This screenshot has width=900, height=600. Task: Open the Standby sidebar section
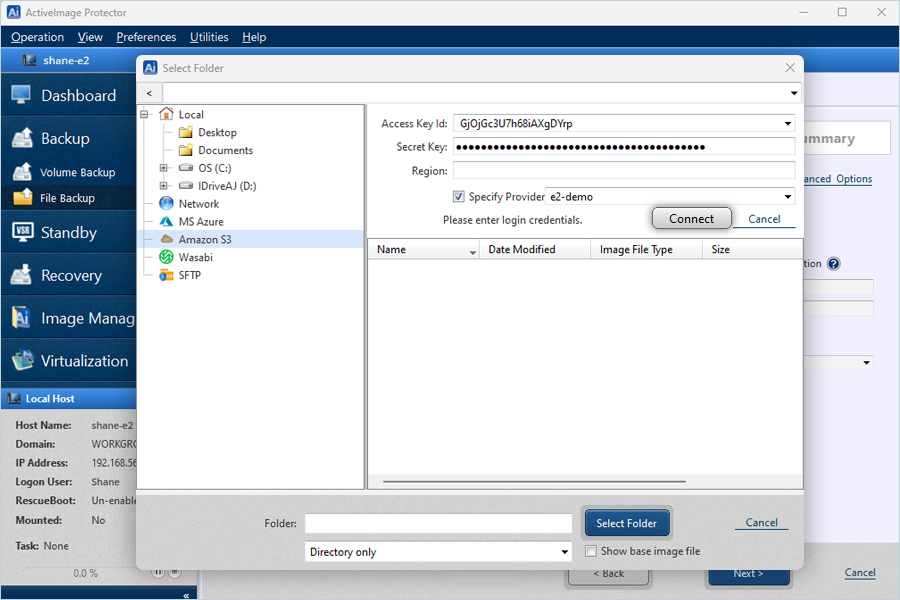click(x=69, y=233)
